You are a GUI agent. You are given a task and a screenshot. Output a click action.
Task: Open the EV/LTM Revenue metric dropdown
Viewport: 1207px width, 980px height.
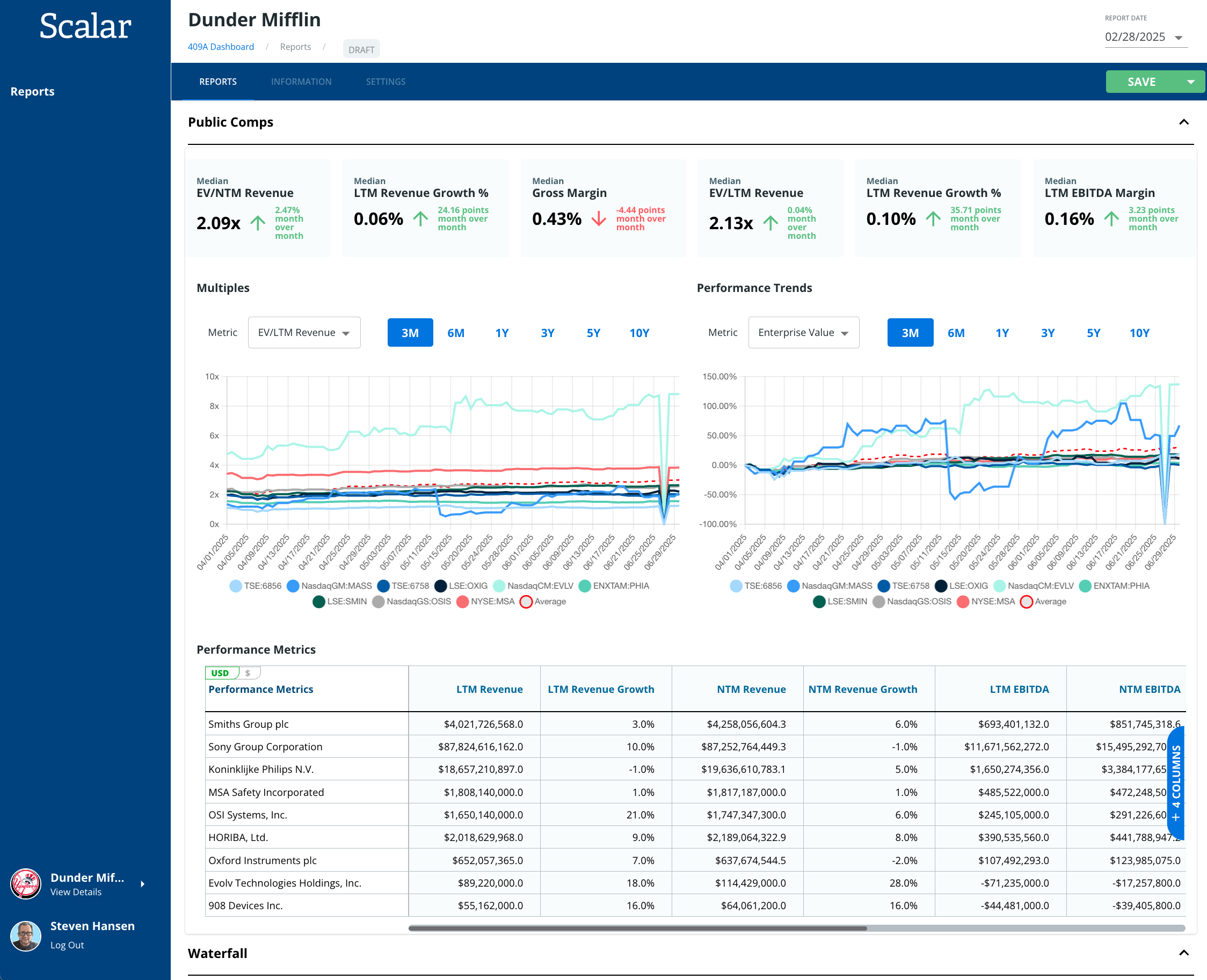click(x=304, y=333)
